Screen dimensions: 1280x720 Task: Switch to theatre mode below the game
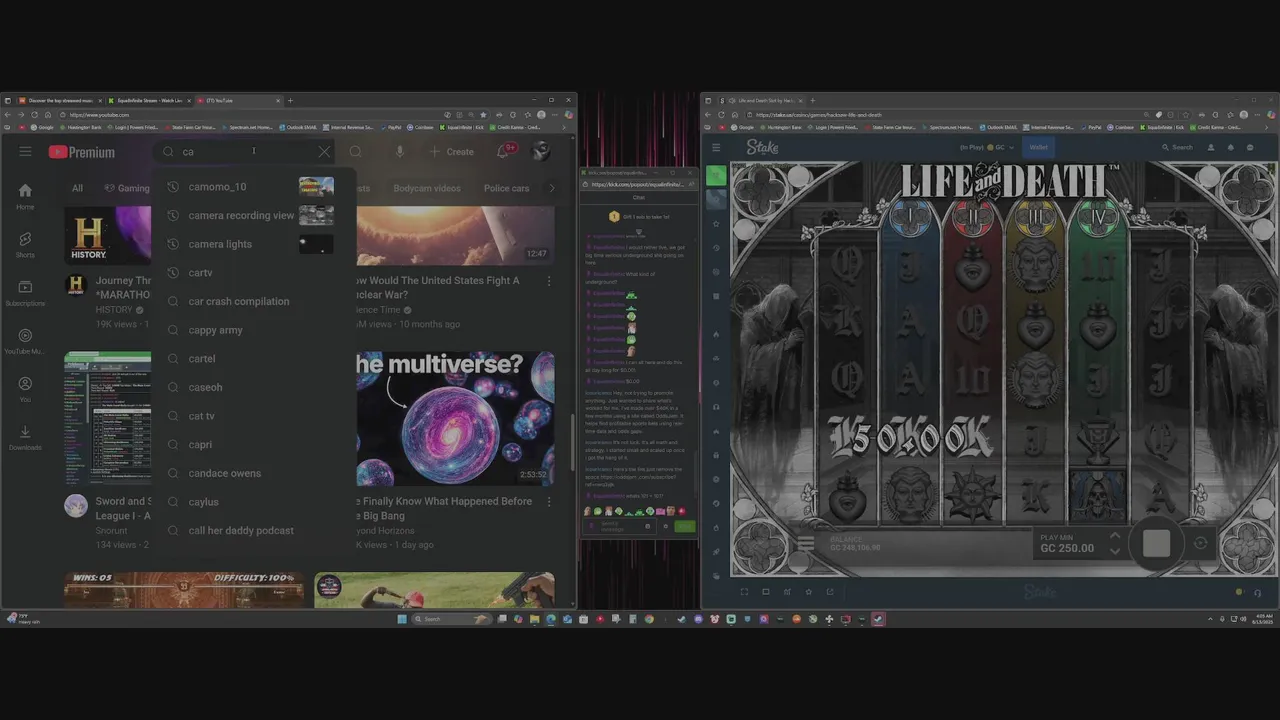766,592
